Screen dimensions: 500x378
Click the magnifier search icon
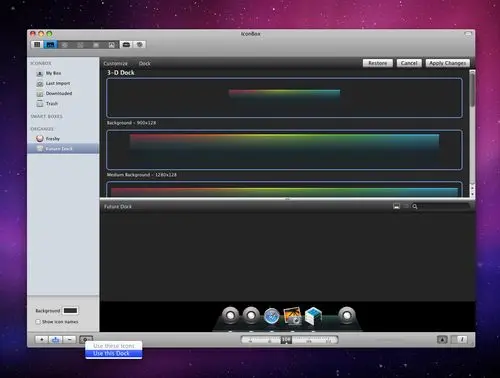click(x=415, y=207)
